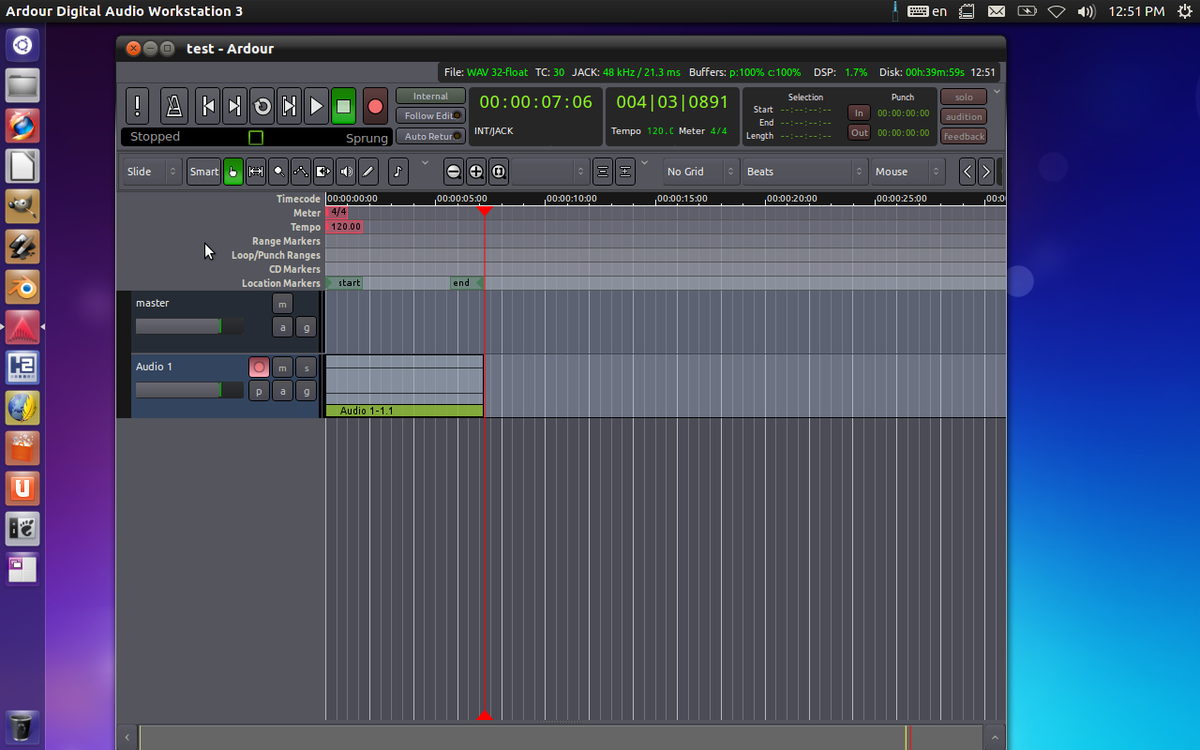Open the zoom focus dropdown
This screenshot has width=1200, height=750.
tap(551, 172)
